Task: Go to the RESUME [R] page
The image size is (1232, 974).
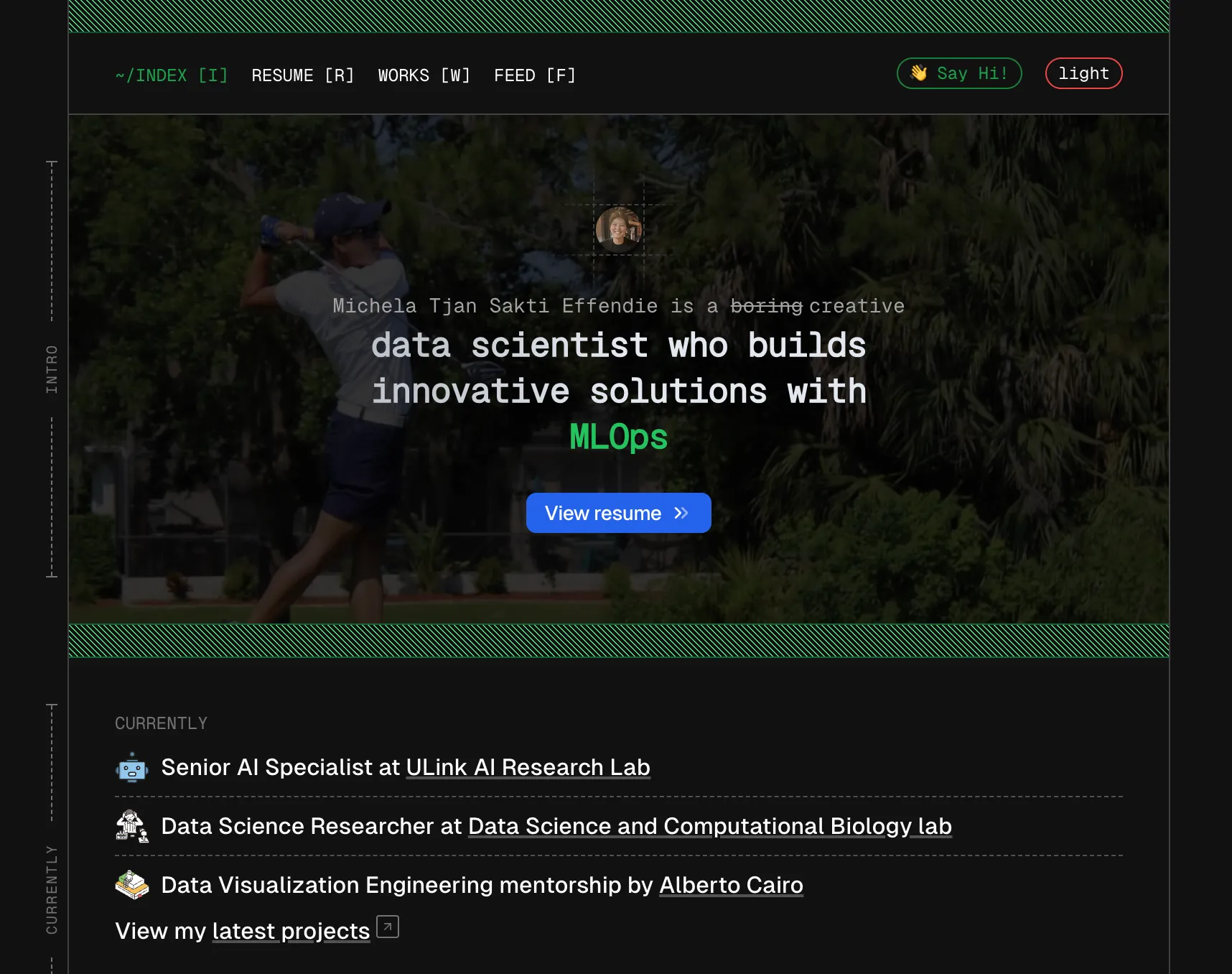Action: pyautogui.click(x=302, y=75)
